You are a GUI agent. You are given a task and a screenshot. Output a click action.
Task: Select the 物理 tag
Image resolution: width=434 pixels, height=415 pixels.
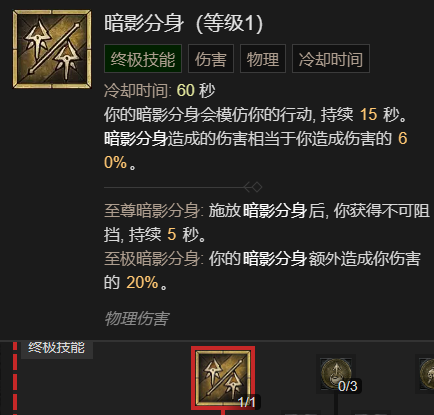coord(263,59)
